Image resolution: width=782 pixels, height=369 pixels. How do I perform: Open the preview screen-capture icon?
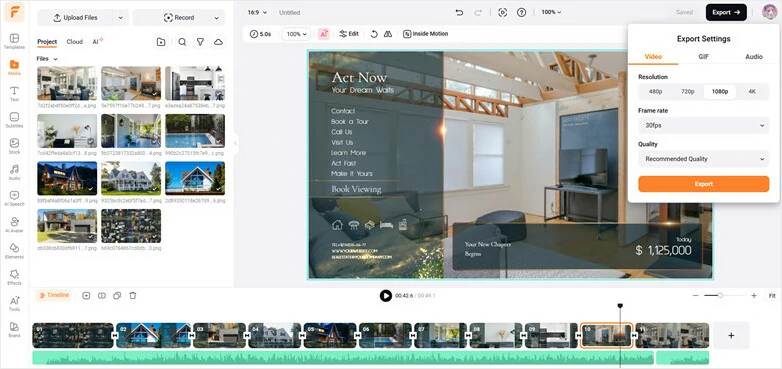click(503, 12)
